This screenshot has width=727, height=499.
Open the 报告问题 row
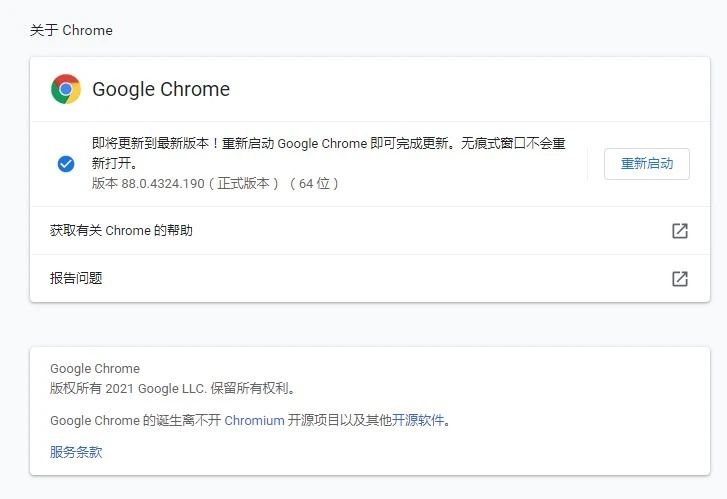(370, 278)
